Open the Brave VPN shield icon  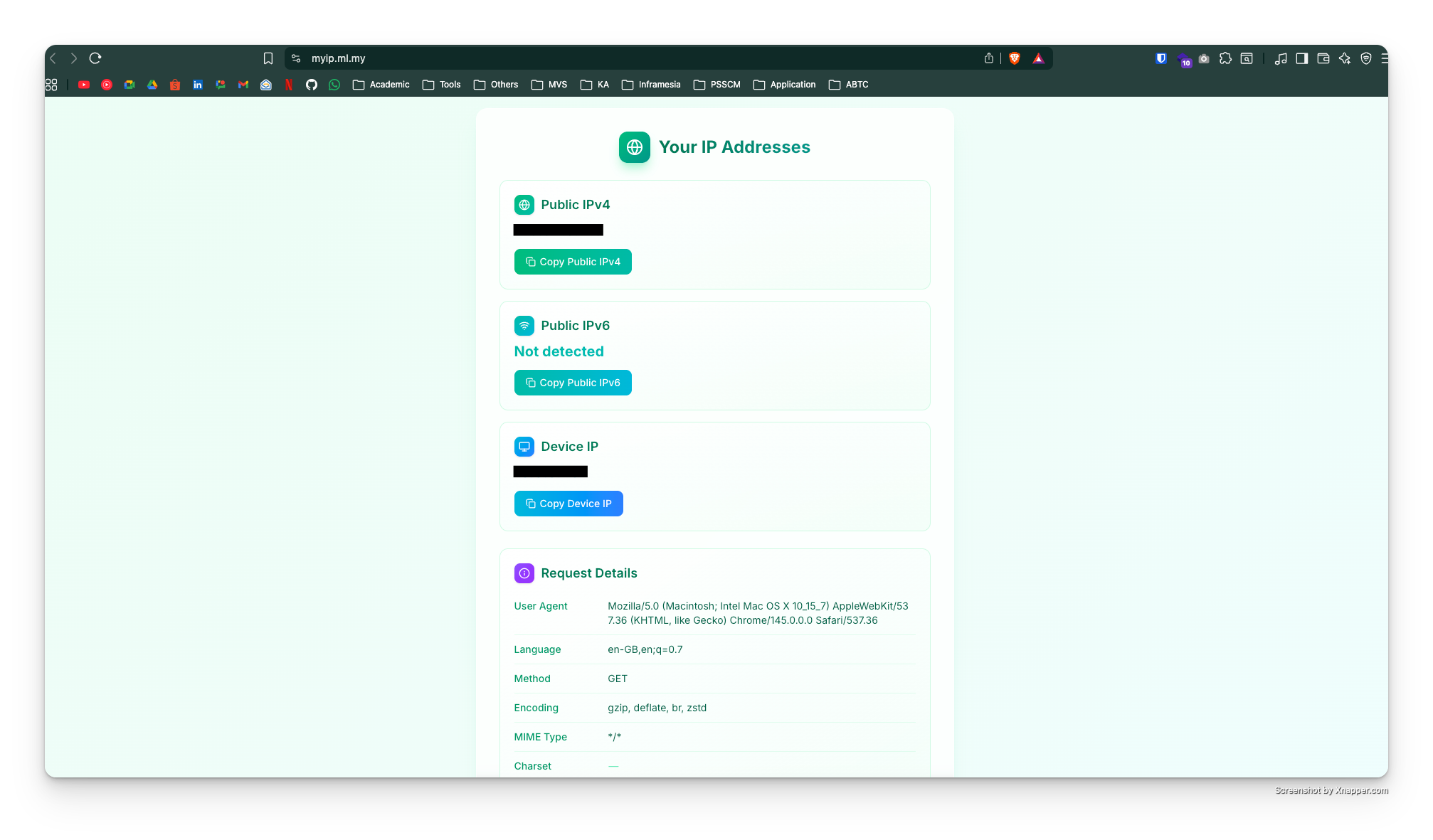coord(1366,58)
